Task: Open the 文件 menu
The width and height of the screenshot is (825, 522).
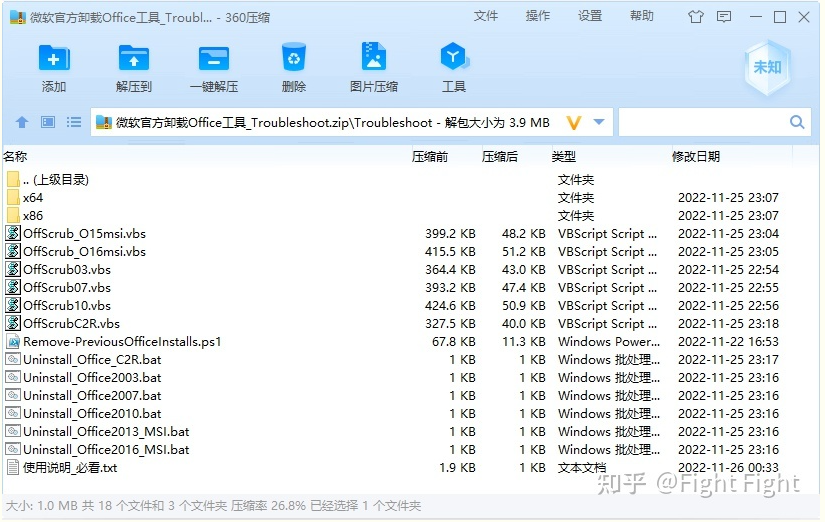Action: (x=485, y=16)
